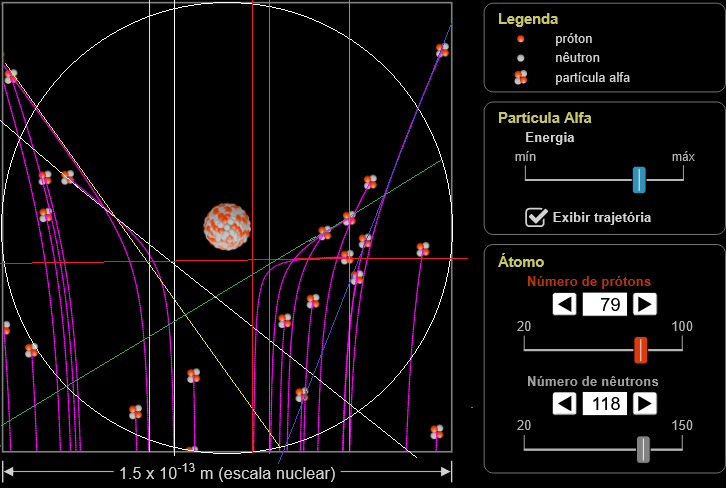The image size is (726, 488).
Task: Click the 100 maximum label of proton slider
Action: point(682,327)
